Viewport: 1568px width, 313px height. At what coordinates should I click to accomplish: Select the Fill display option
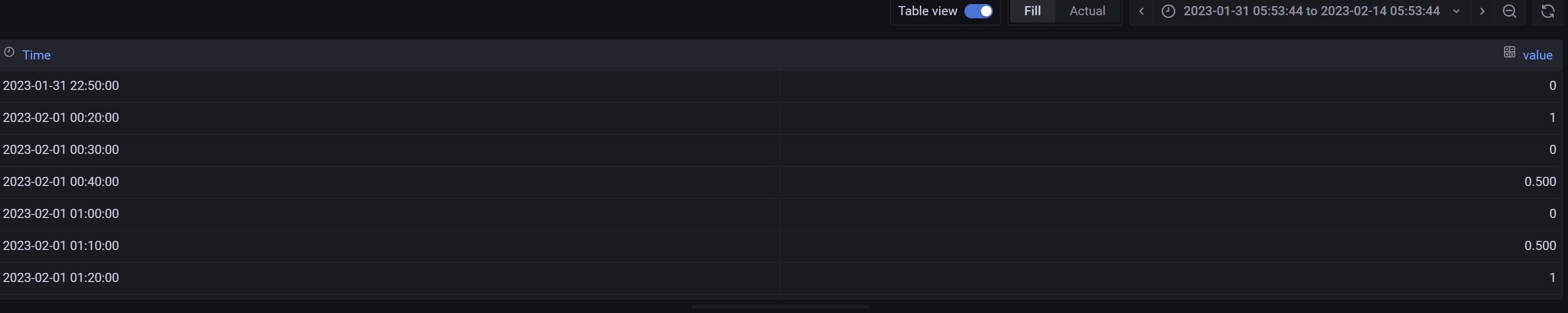[1032, 12]
